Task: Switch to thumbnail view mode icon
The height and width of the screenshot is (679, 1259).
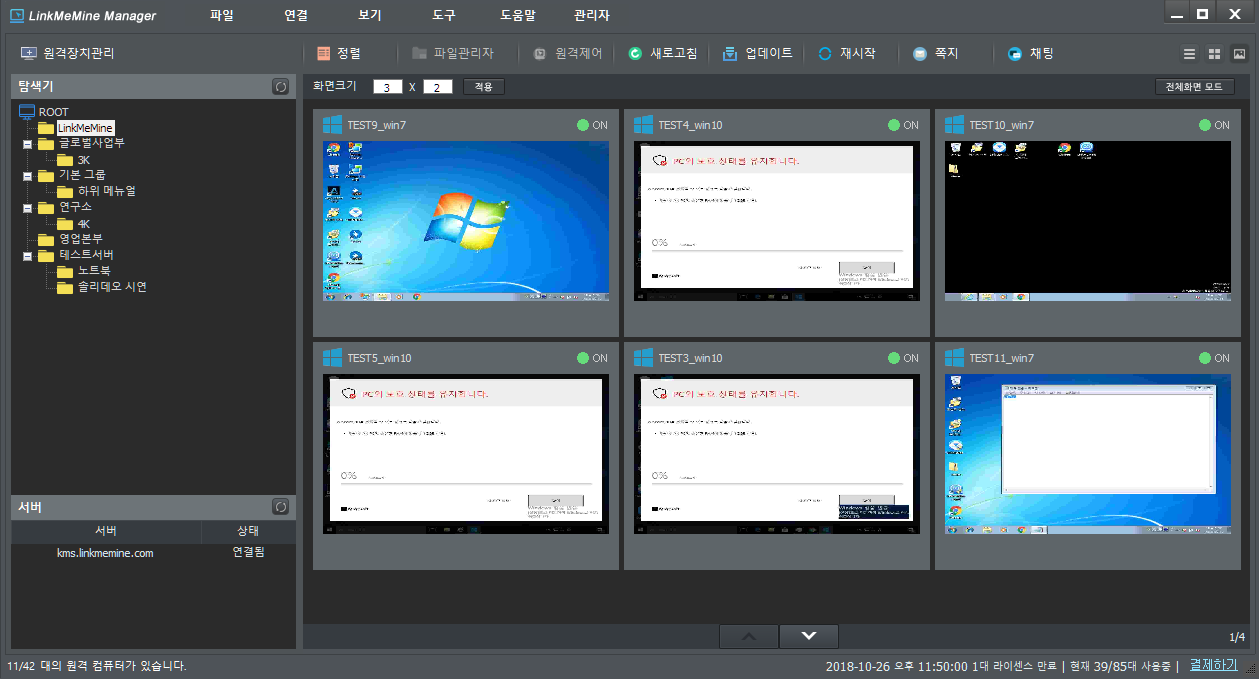Action: (x=1239, y=54)
